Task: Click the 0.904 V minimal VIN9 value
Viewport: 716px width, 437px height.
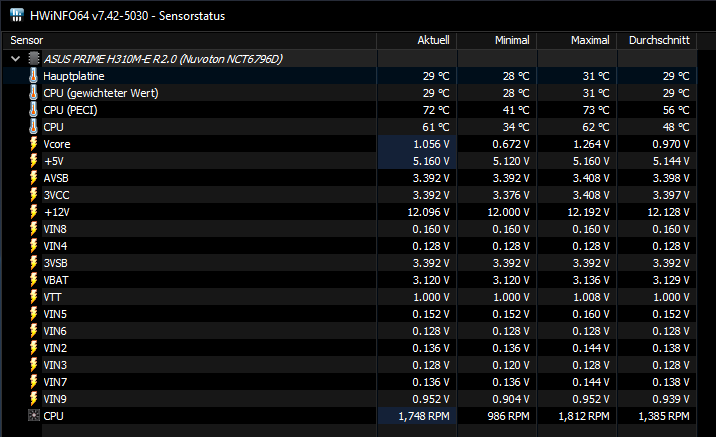Action: (x=511, y=399)
